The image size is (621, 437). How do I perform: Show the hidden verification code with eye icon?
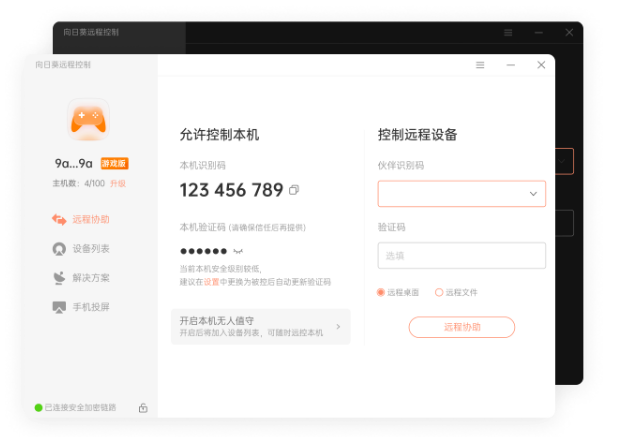[238, 251]
